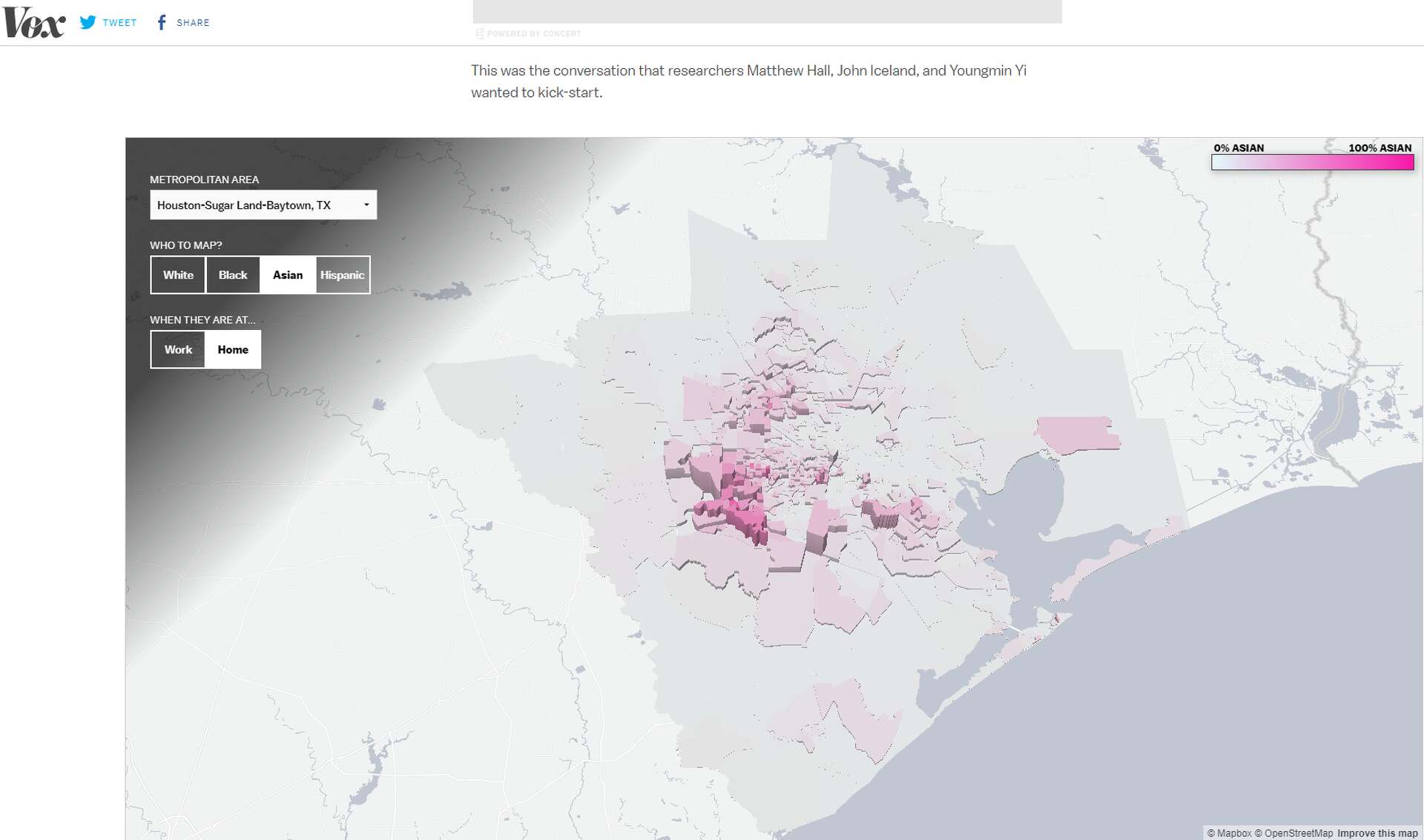Click the WHEN THEY ARE AT... label
Viewport: 1424px width, 840px height.
(202, 320)
